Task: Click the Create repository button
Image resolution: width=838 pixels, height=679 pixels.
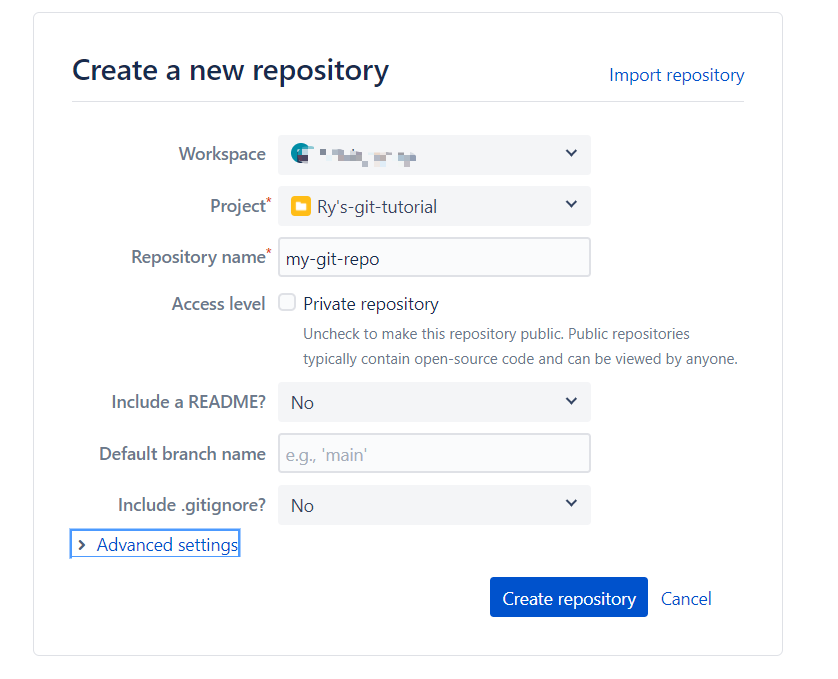Action: [569, 597]
